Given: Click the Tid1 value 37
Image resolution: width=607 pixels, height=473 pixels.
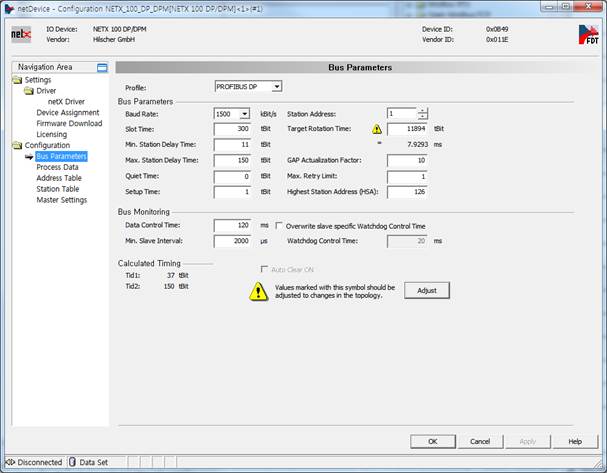Looking at the screenshot, I should (171, 275).
